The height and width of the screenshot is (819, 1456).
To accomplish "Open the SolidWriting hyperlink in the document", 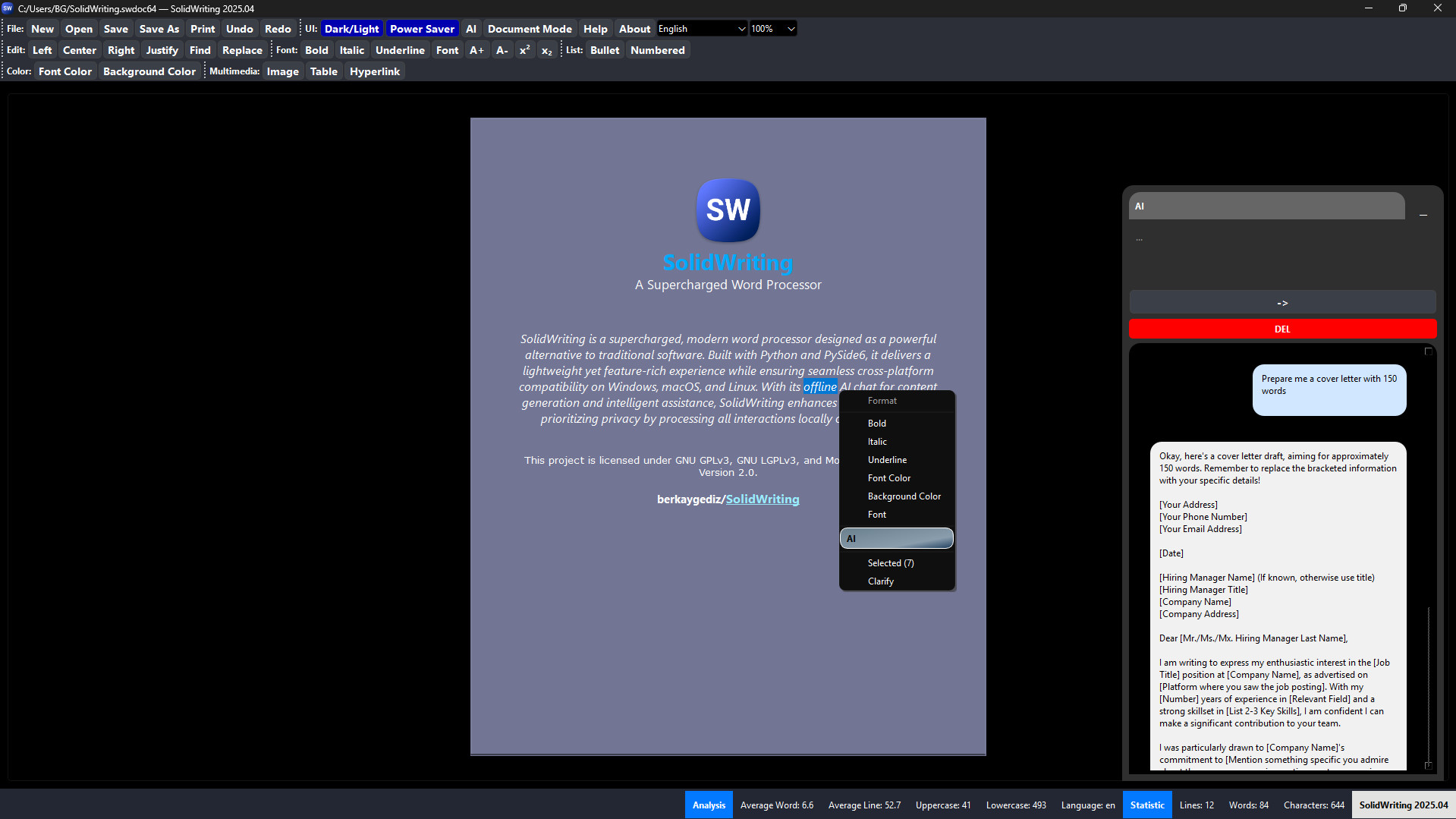I will (x=763, y=499).
